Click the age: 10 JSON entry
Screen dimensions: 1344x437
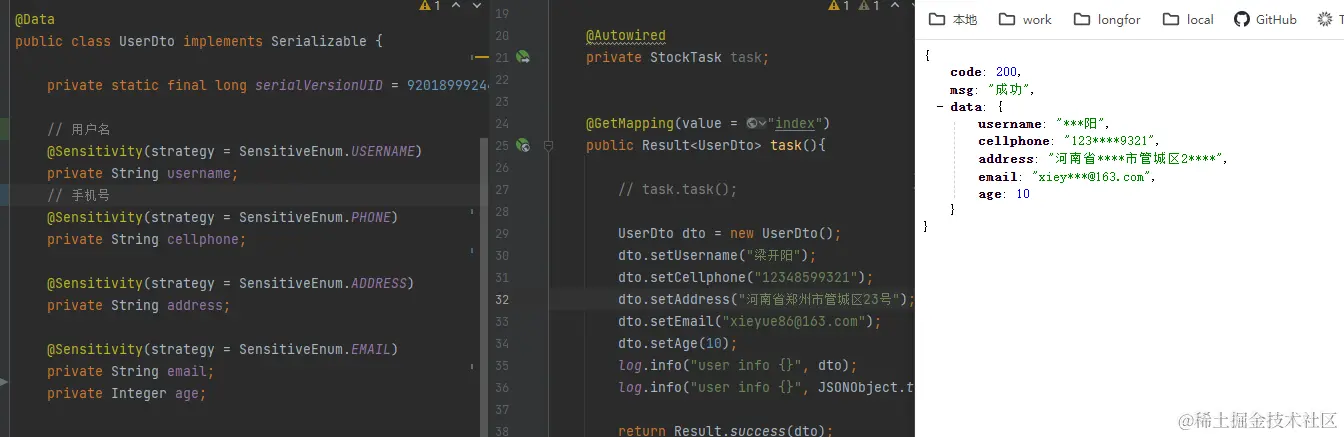pos(1004,194)
